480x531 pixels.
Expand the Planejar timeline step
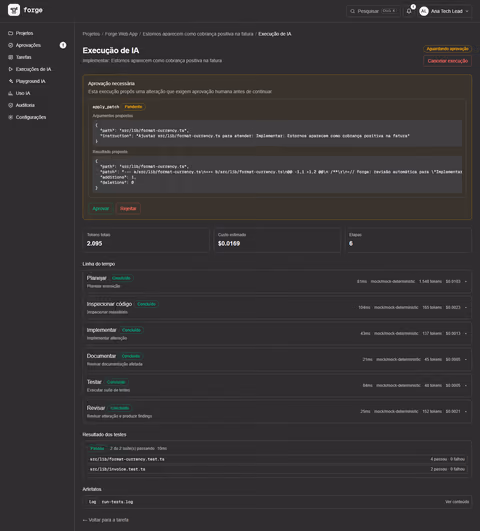(x=277, y=281)
